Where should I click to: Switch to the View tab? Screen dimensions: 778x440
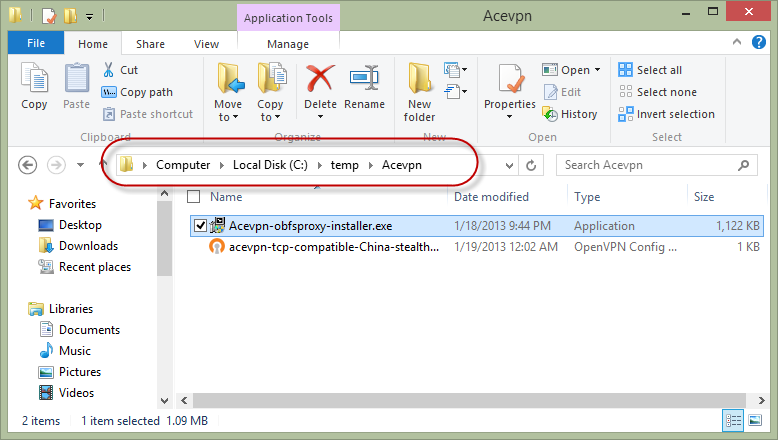[x=206, y=44]
